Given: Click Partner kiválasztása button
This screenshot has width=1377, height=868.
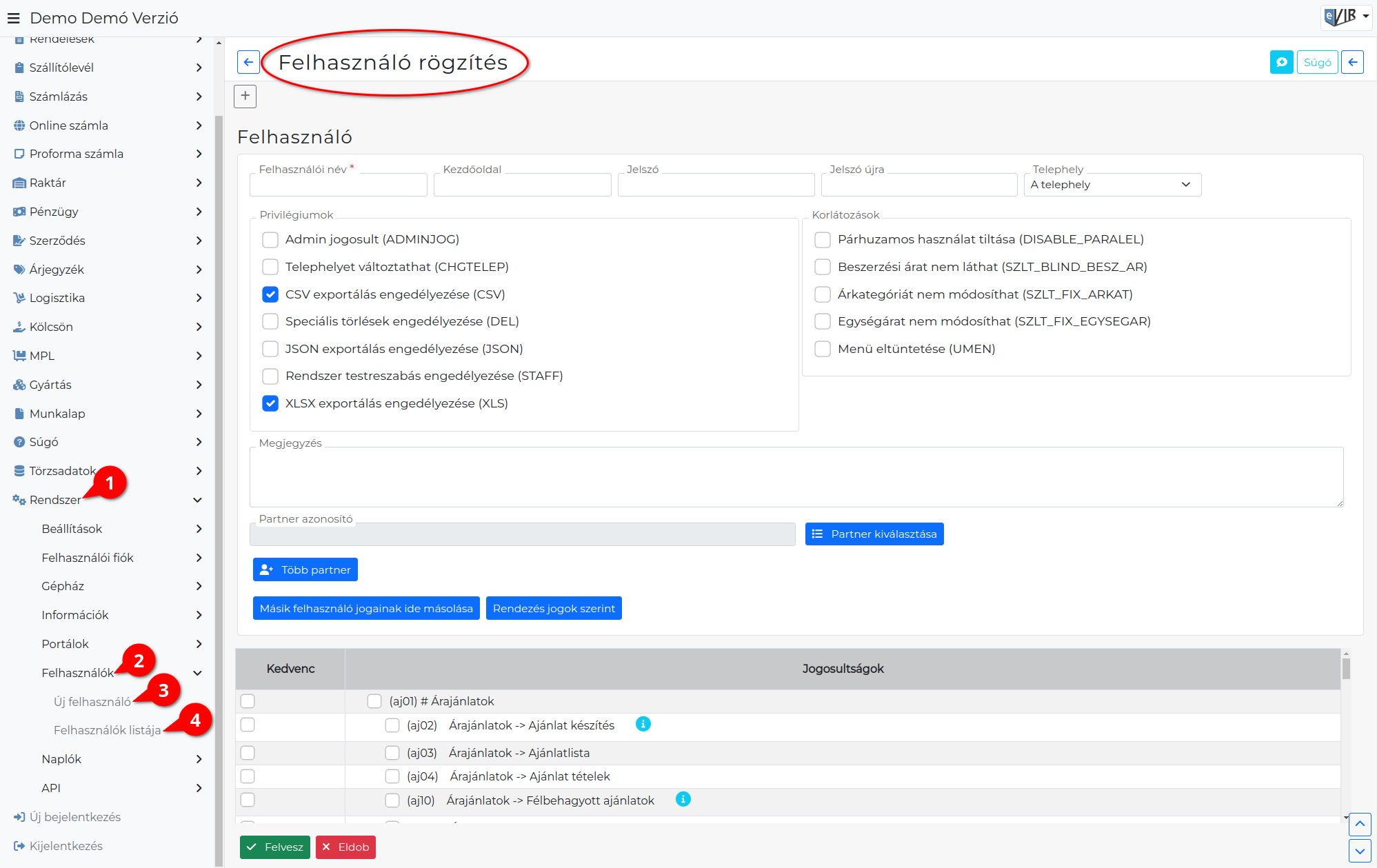Looking at the screenshot, I should (x=874, y=534).
